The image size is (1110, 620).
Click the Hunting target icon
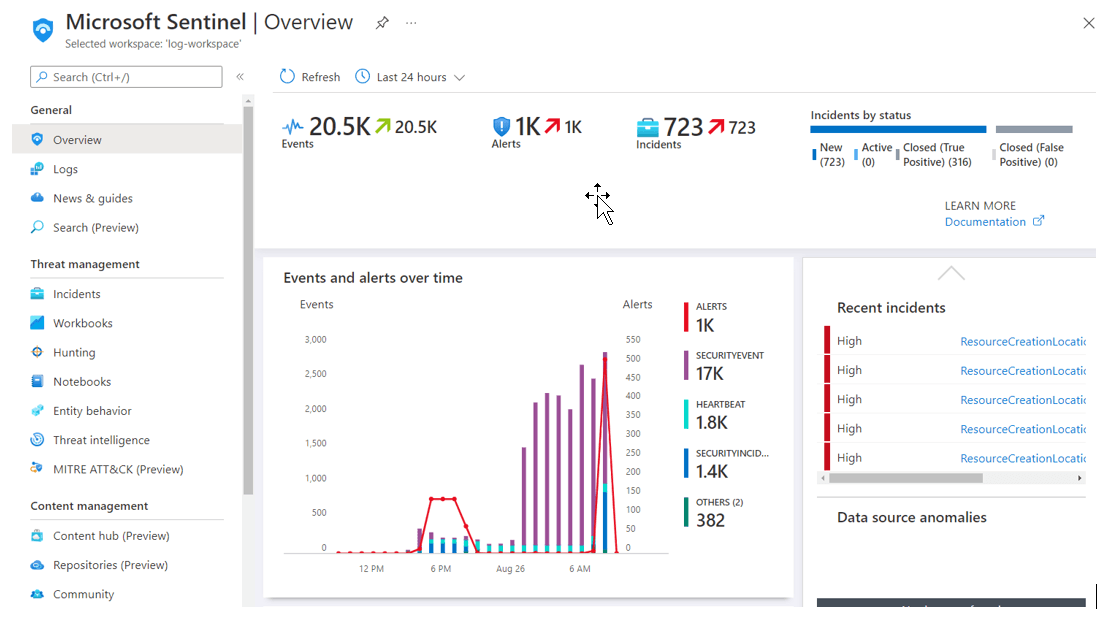pos(37,352)
